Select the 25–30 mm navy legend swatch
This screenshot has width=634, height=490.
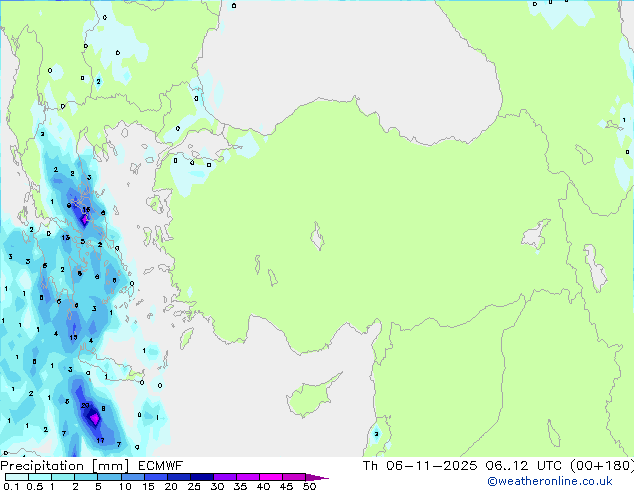pyautogui.click(x=201, y=477)
